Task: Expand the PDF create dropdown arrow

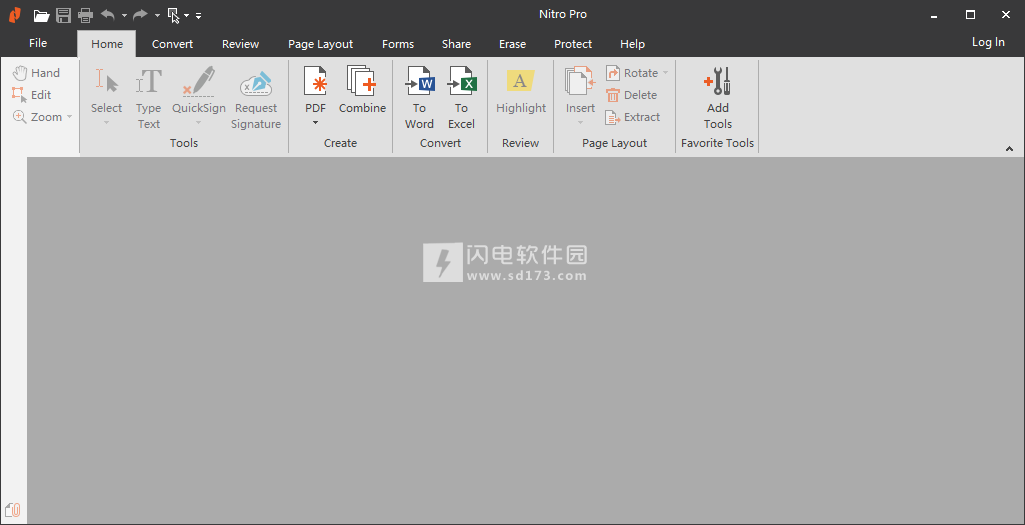Action: pos(316,123)
